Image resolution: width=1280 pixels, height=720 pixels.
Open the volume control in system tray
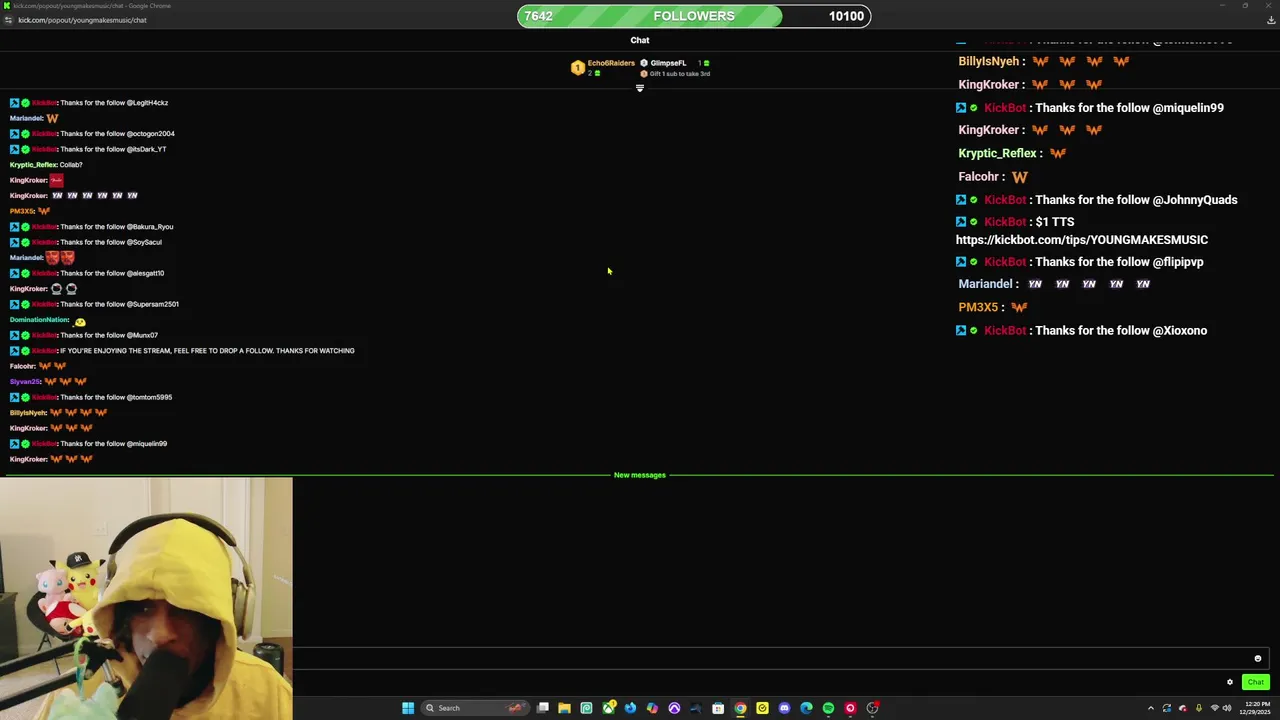pyautogui.click(x=1227, y=708)
